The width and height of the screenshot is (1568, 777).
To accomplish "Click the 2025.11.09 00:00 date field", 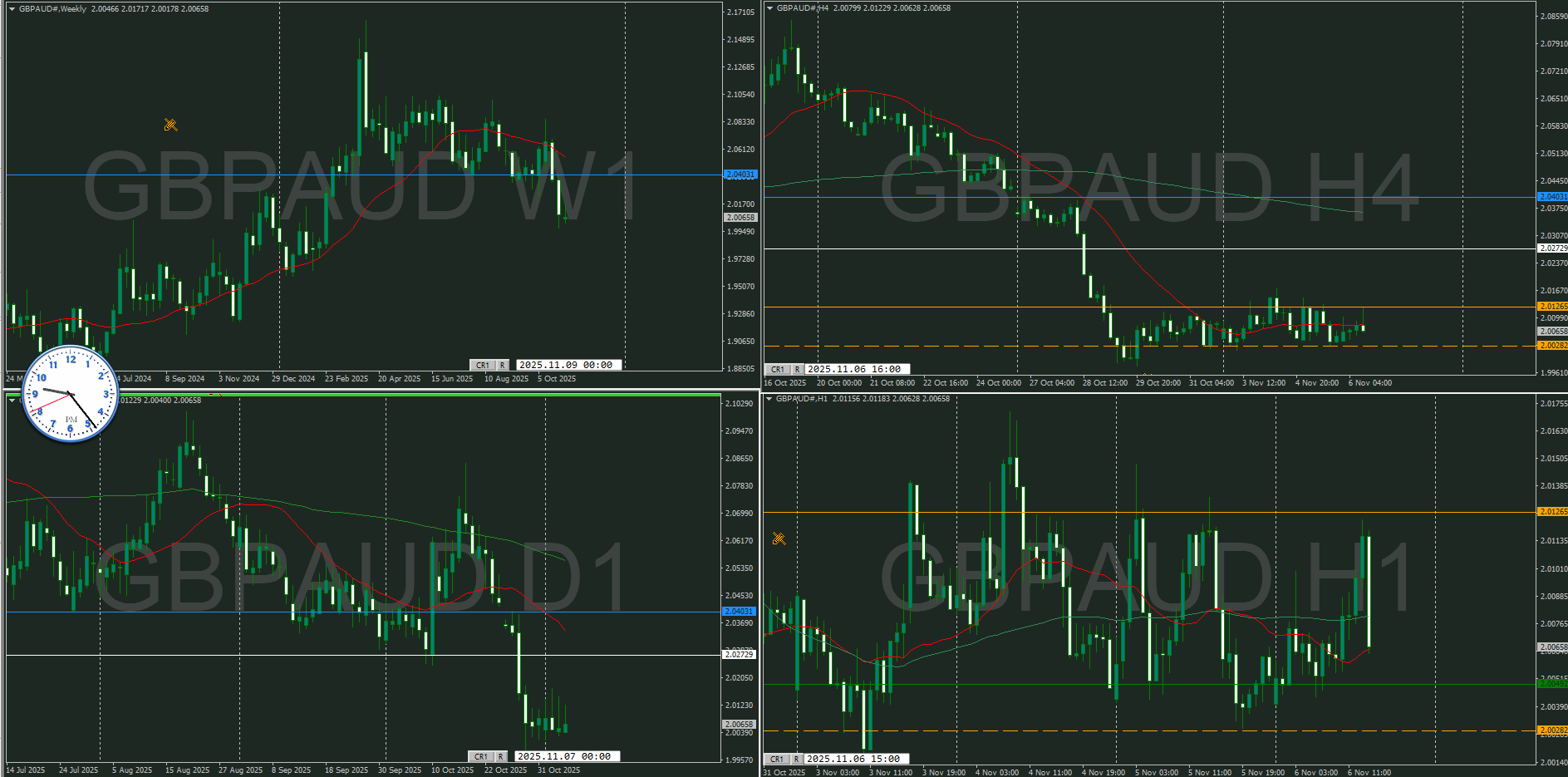I will pyautogui.click(x=568, y=365).
